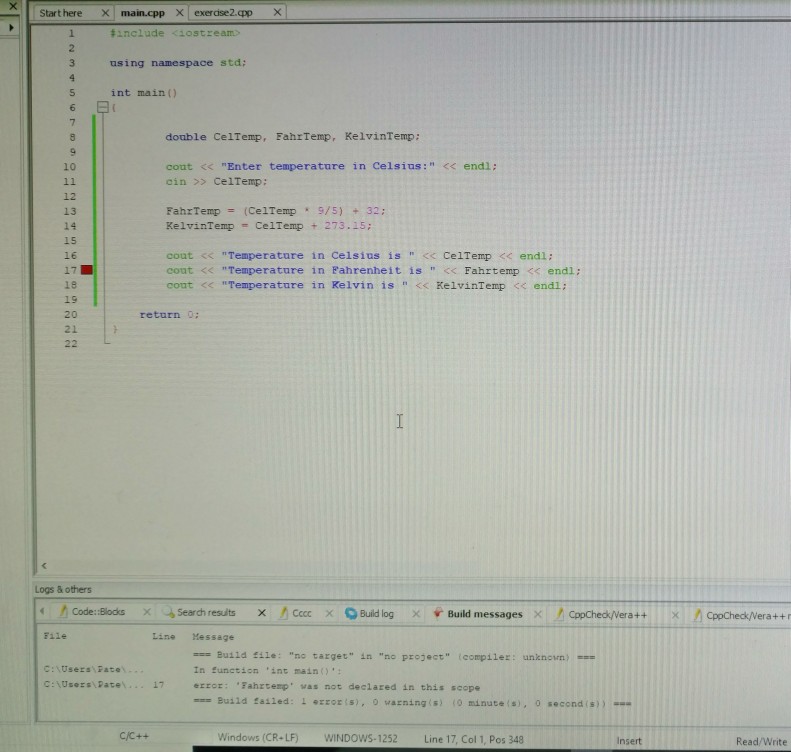Click the return 0 statement

click(170, 314)
